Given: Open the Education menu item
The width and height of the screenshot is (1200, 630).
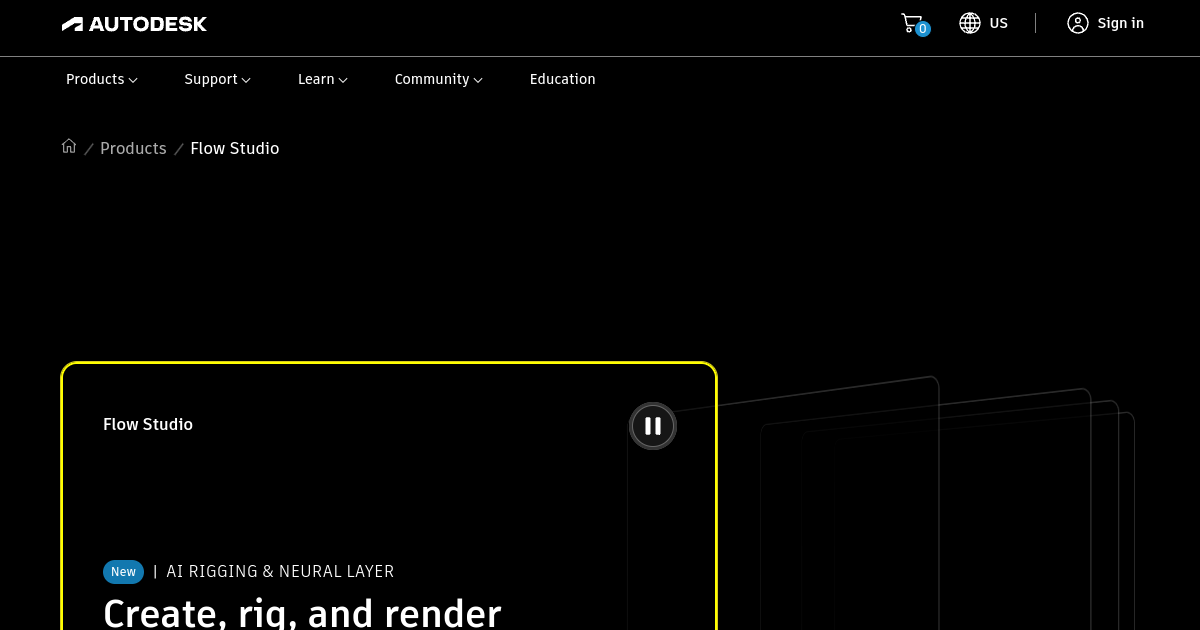Looking at the screenshot, I should (562, 79).
